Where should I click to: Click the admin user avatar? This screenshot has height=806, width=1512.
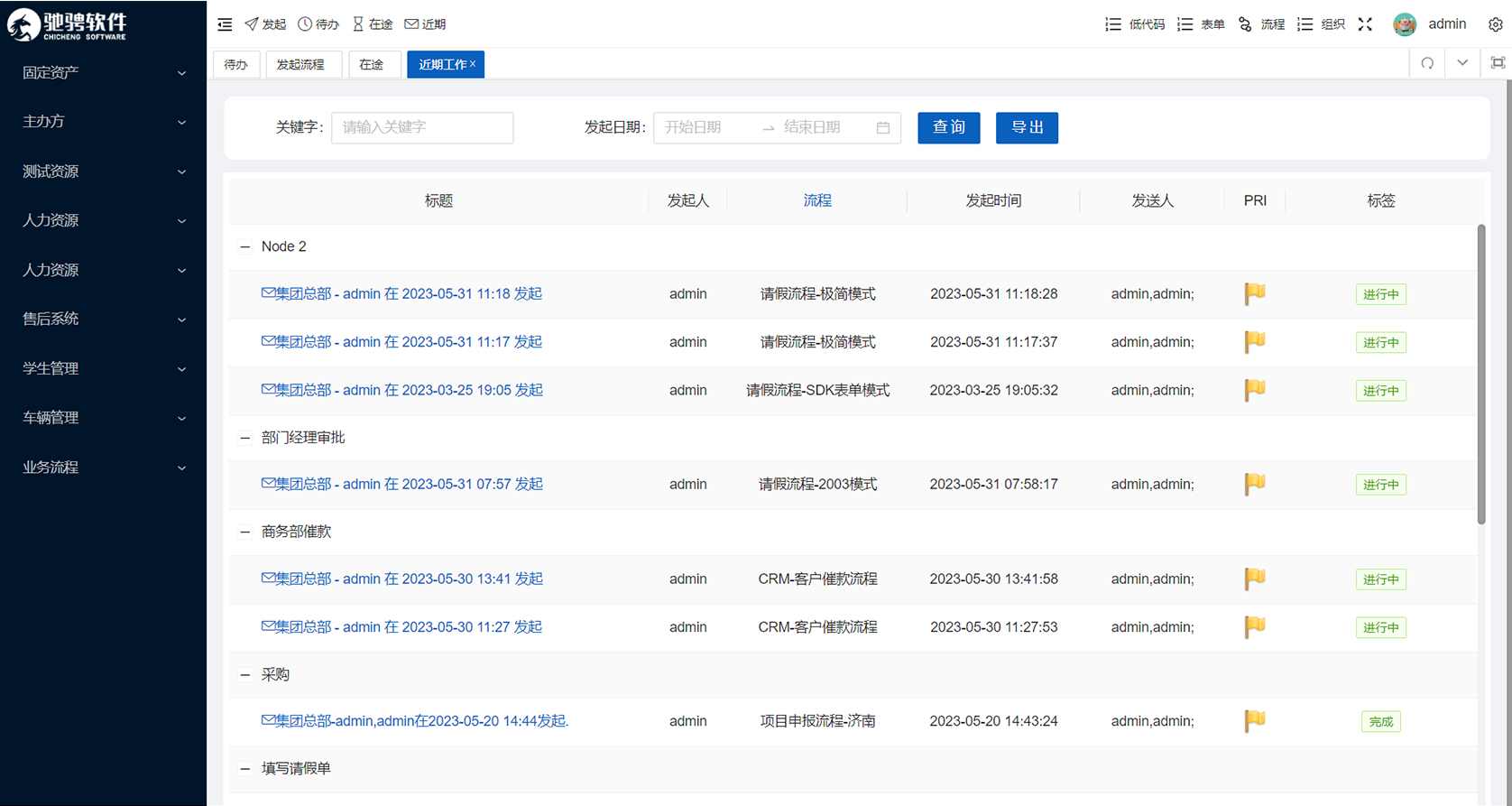[x=1405, y=24]
